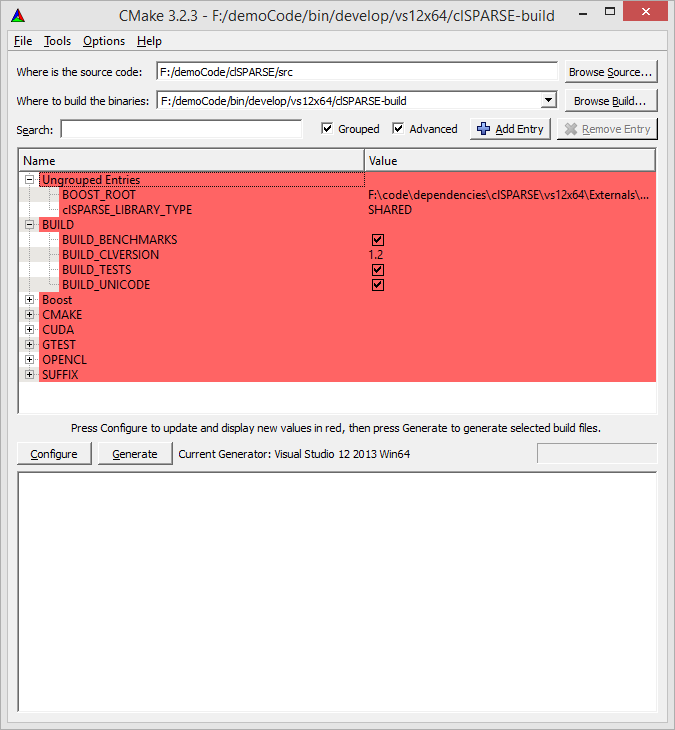
Task: Run the Configure button
Action: (54, 454)
